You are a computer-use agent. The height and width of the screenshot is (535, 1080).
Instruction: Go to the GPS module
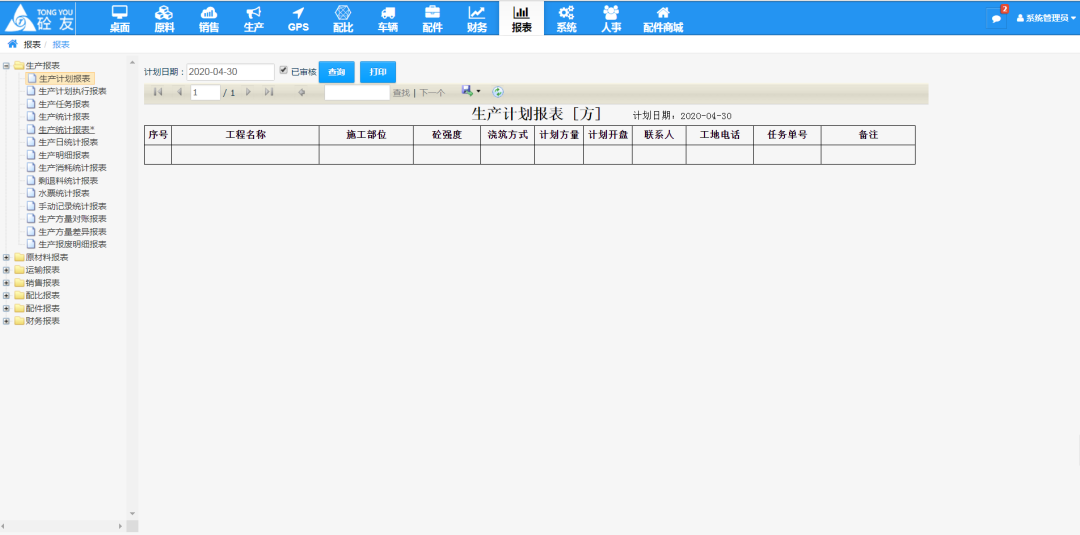pos(298,18)
